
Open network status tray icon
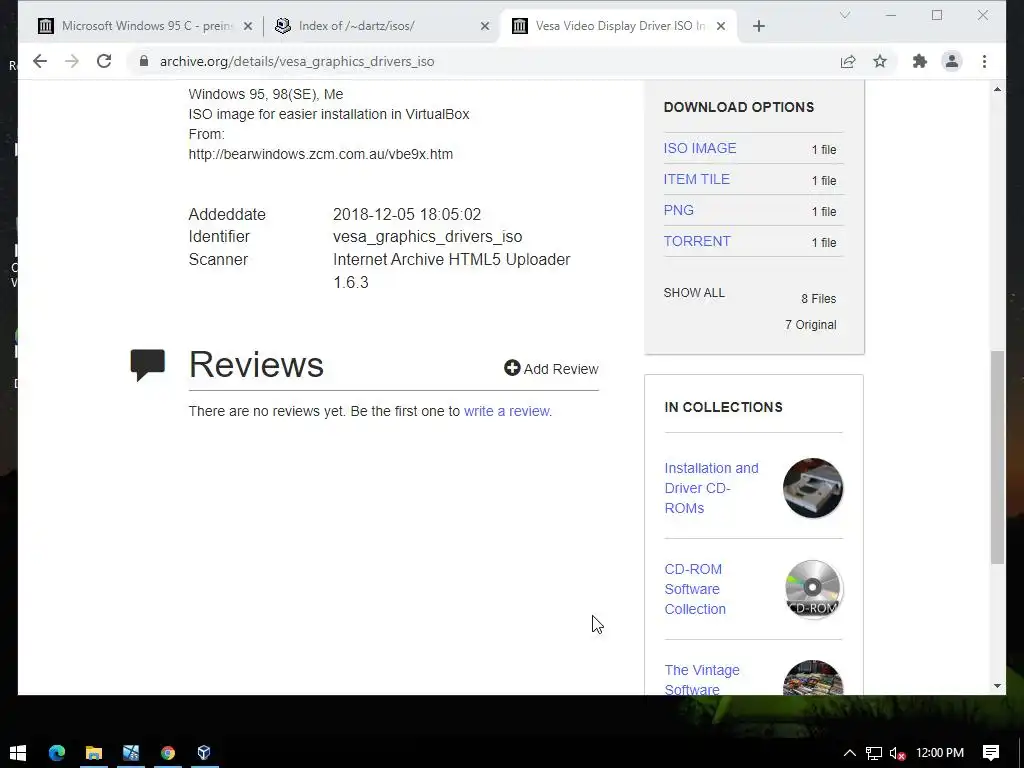click(x=874, y=753)
